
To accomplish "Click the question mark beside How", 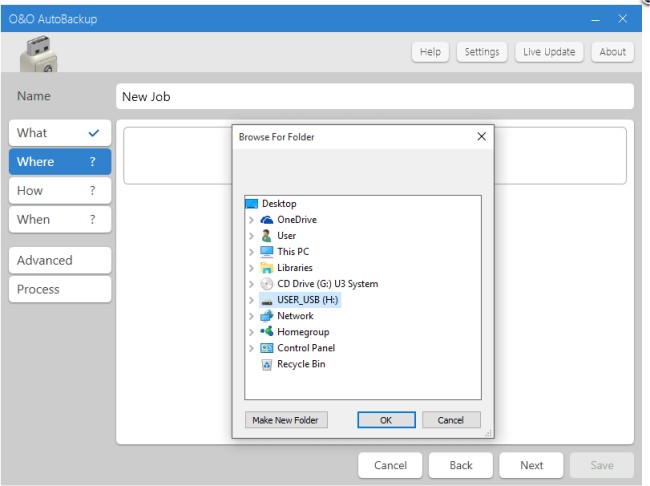I will point(92,190).
